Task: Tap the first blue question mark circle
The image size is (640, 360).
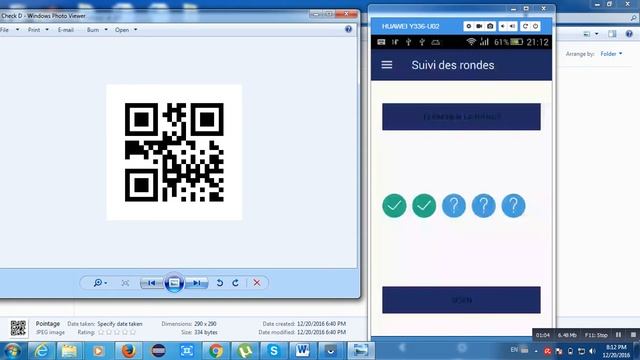Action: click(x=454, y=205)
